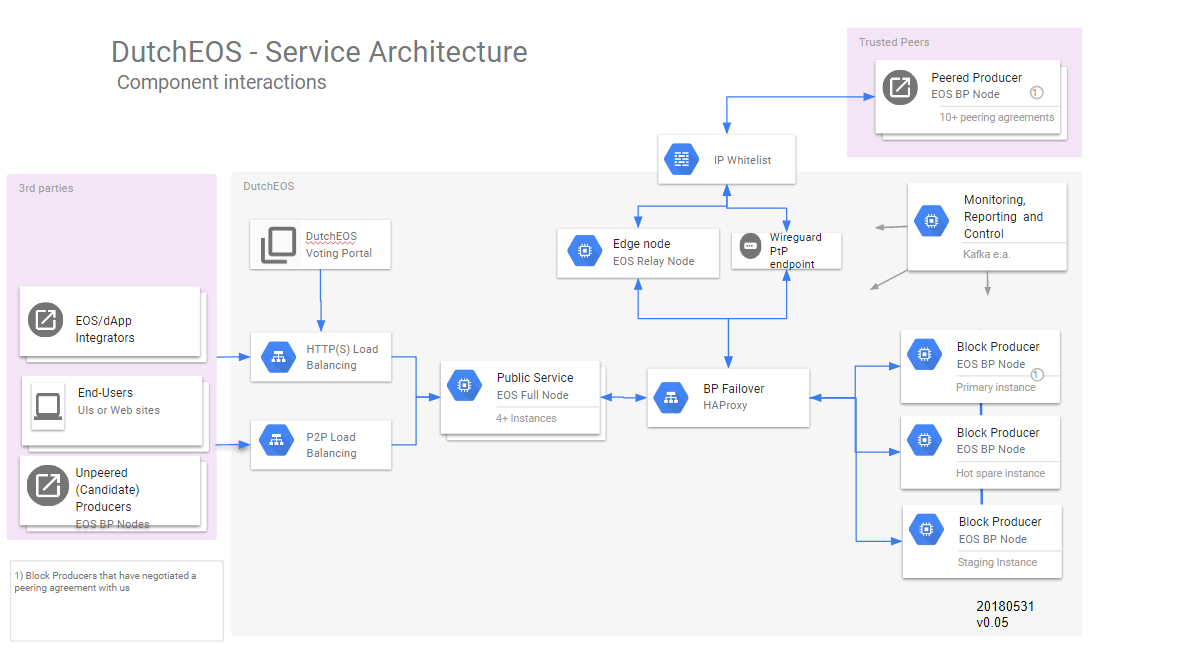1177x661 pixels.
Task: Click the IP Whitelist hexagon icon
Action: click(682, 159)
